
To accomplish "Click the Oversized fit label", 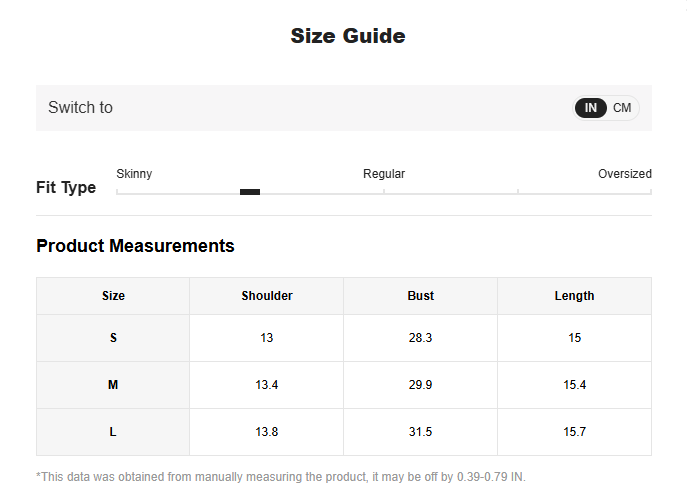I will click(625, 174).
